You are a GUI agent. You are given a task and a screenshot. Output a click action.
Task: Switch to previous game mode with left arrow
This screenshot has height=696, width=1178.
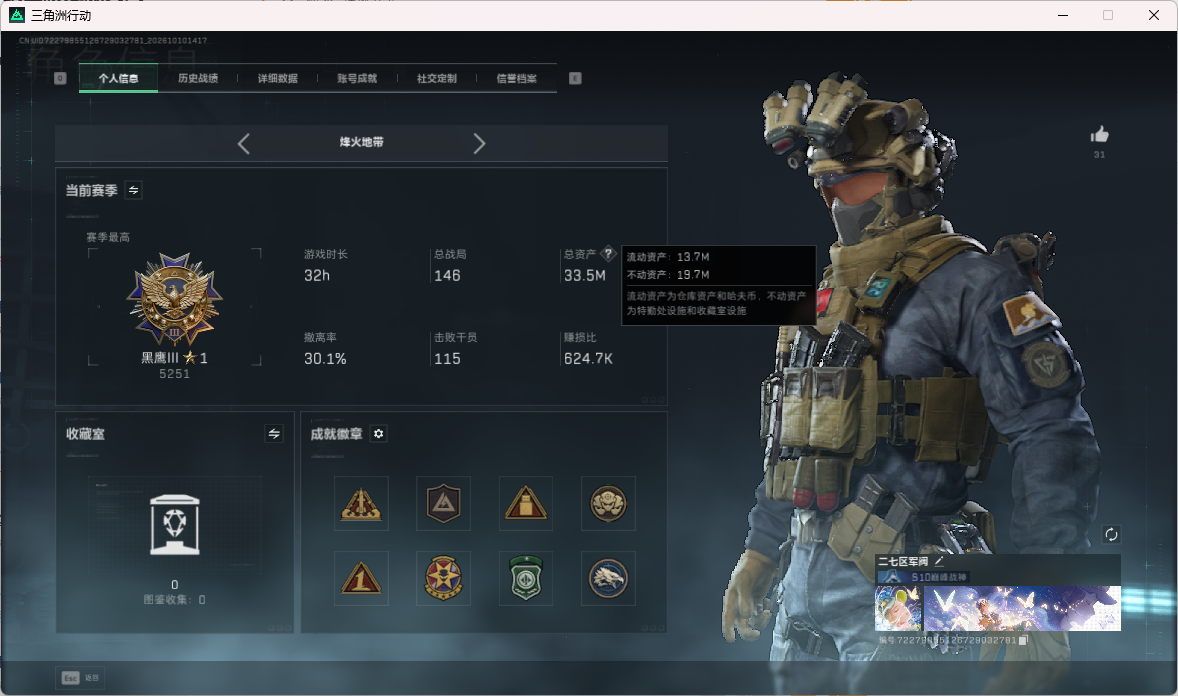pyautogui.click(x=243, y=144)
